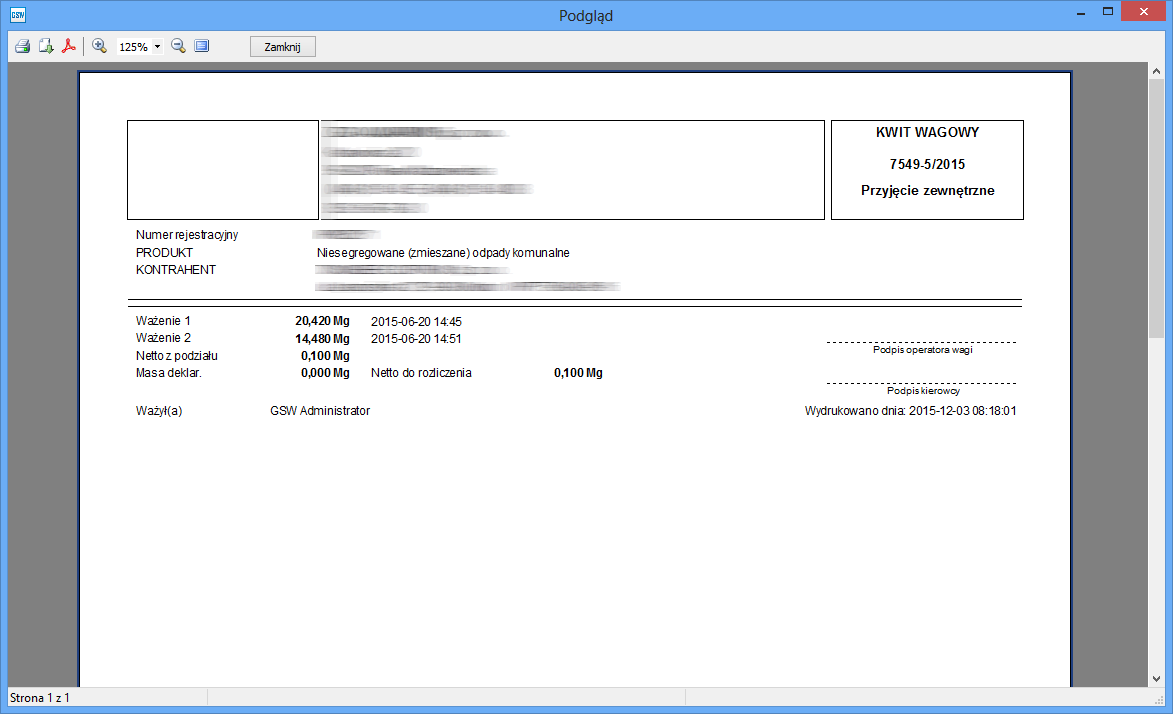Image resolution: width=1173 pixels, height=714 pixels.
Task: Open the 125% zoom level dropdown arrow
Action: (x=157, y=47)
